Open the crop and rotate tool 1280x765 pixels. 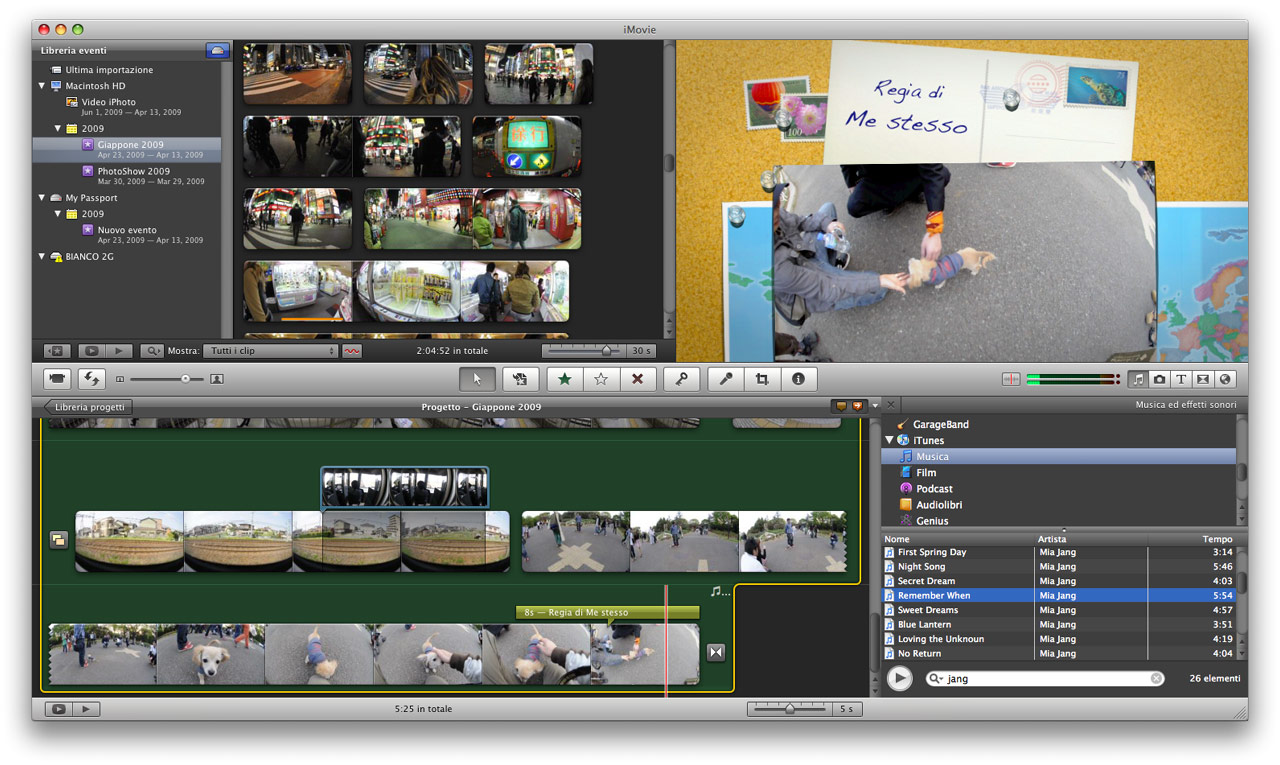pyautogui.click(x=762, y=379)
